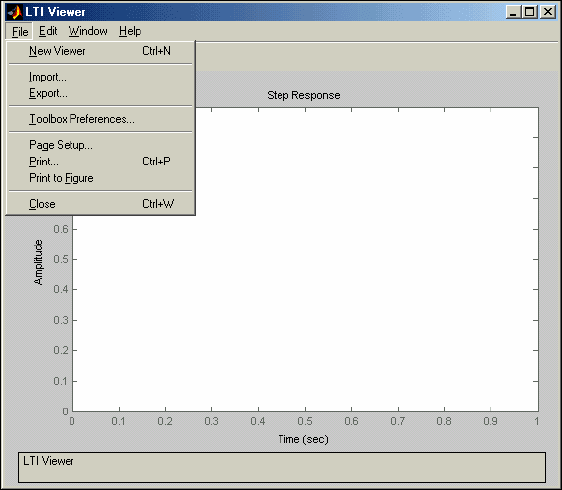Open the Help menu
Viewport: 562px width, 490px height.
click(130, 31)
